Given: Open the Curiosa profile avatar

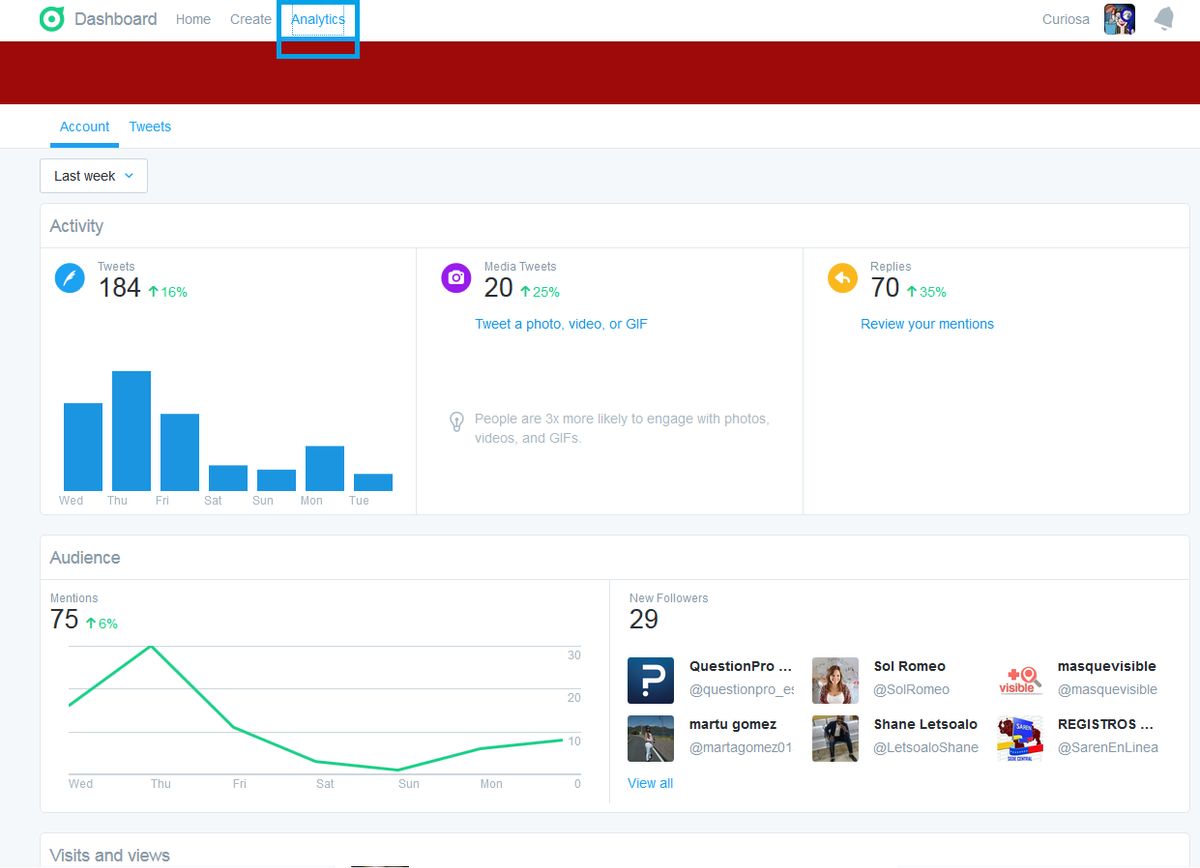Looking at the screenshot, I should [x=1119, y=18].
